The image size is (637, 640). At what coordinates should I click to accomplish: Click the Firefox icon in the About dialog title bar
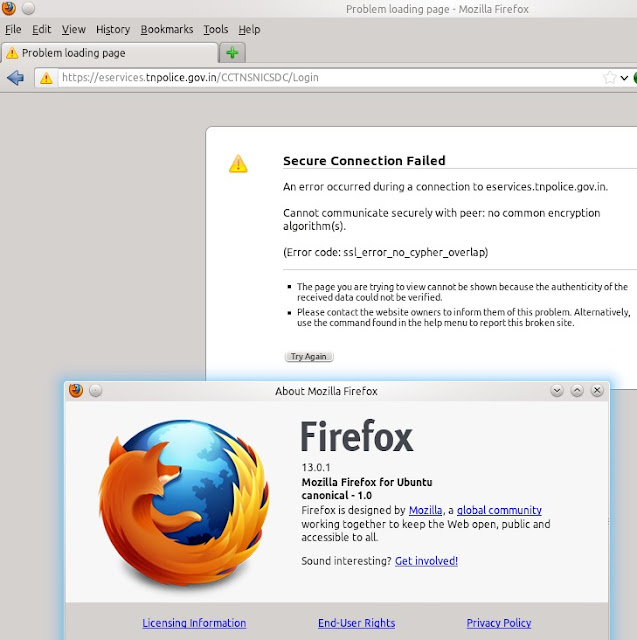(76, 391)
